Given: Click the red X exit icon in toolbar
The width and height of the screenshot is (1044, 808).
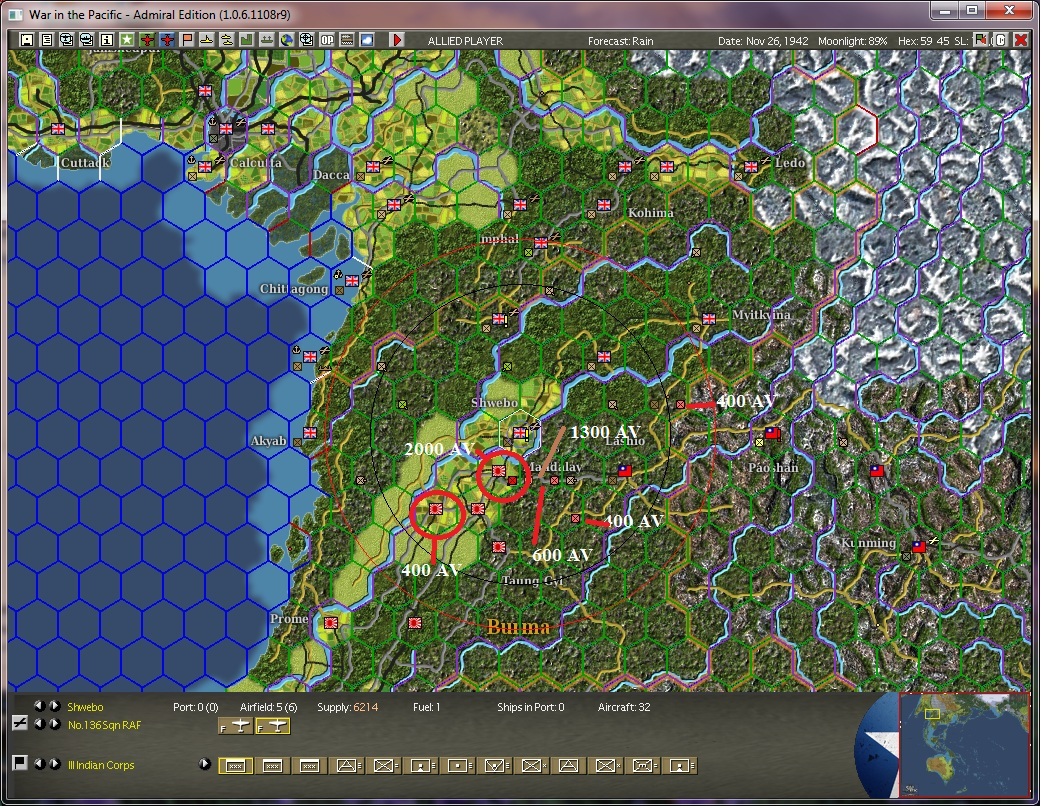Looking at the screenshot, I should (x=1020, y=40).
